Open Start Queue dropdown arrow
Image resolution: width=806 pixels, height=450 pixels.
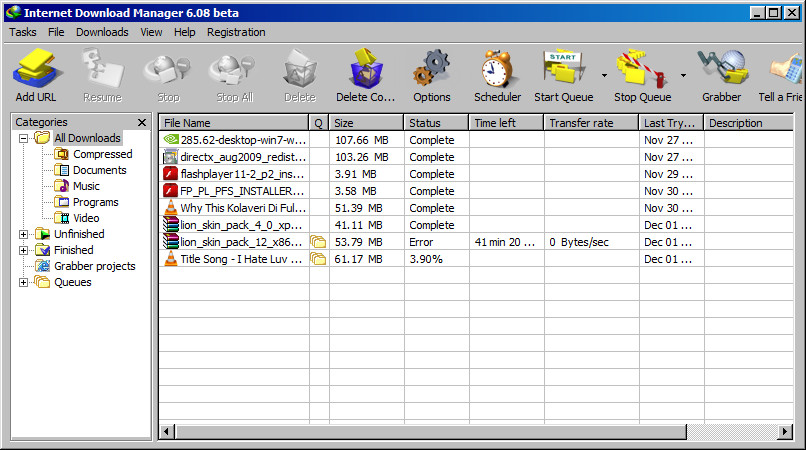[x=604, y=76]
